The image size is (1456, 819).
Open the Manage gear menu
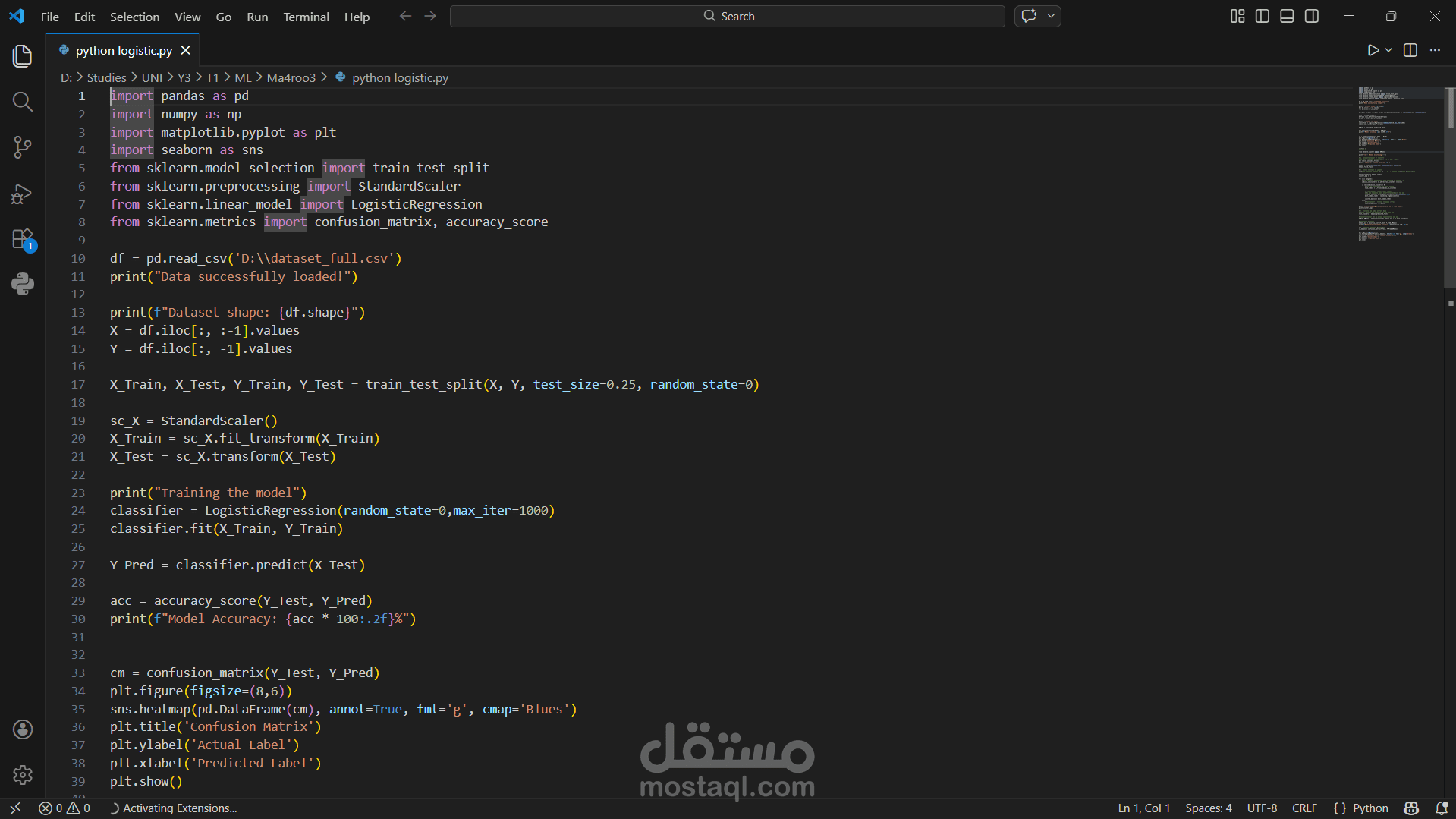[23, 774]
